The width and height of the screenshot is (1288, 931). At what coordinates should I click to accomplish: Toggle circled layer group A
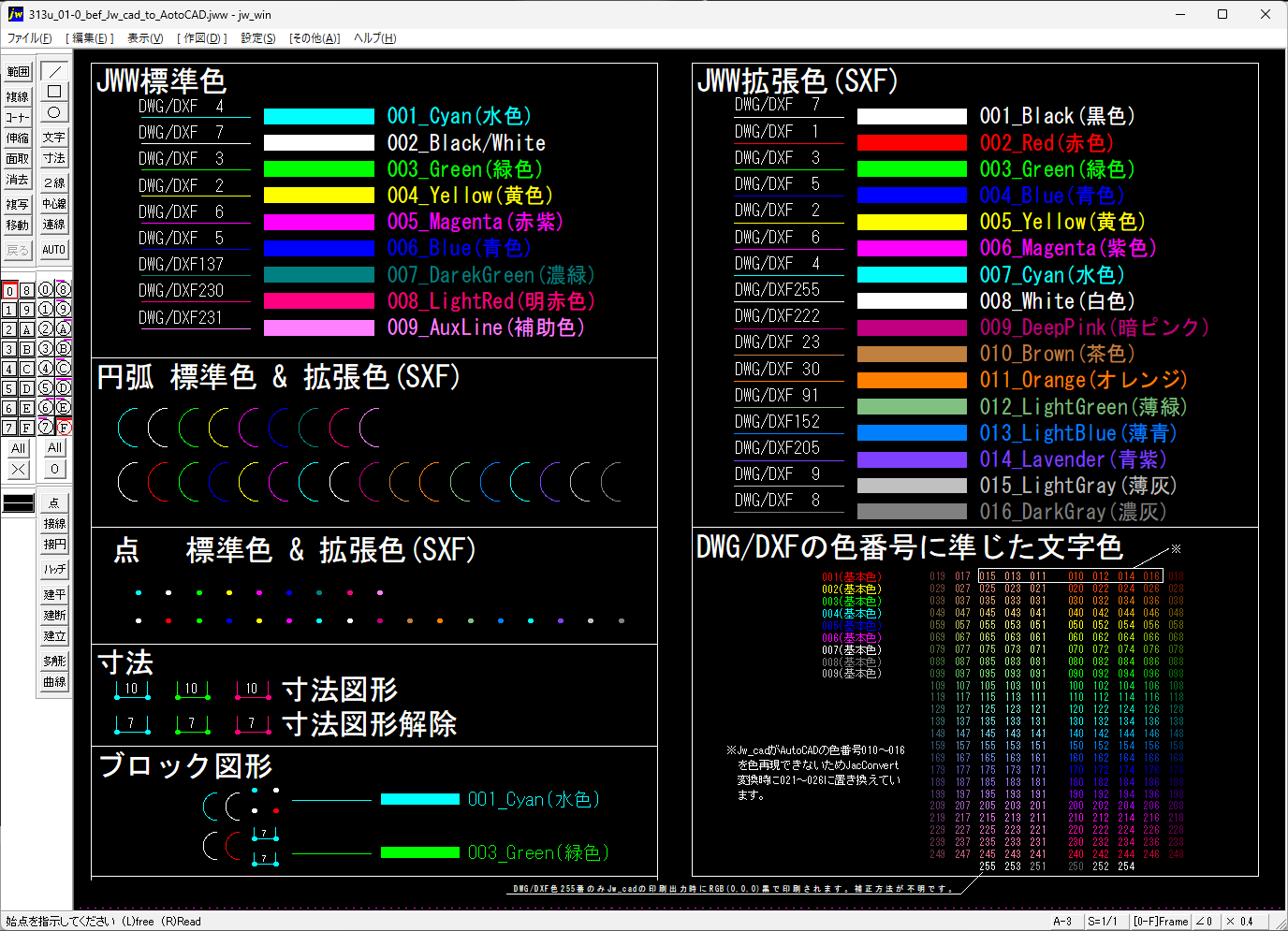pyautogui.click(x=64, y=329)
